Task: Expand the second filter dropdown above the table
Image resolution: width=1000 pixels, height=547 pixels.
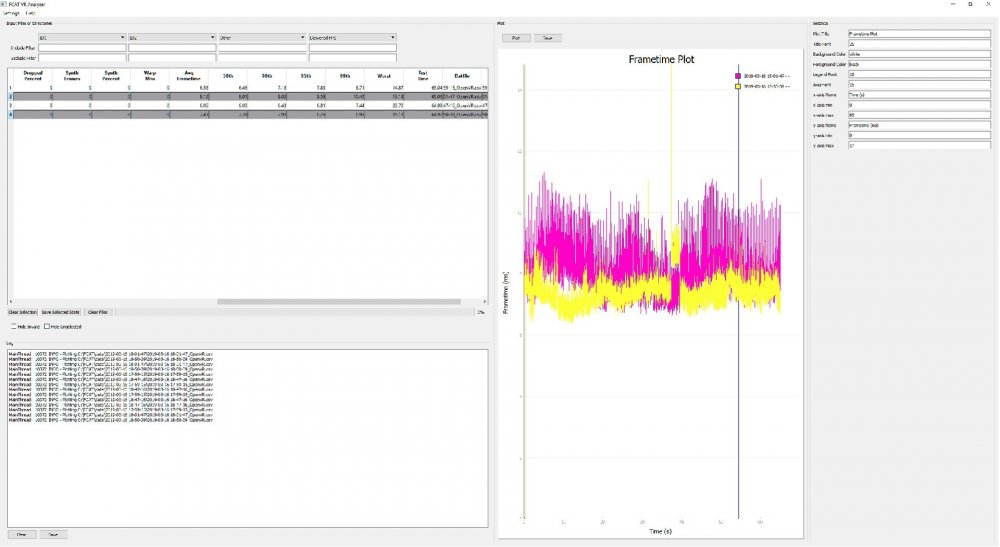Action: pos(172,38)
